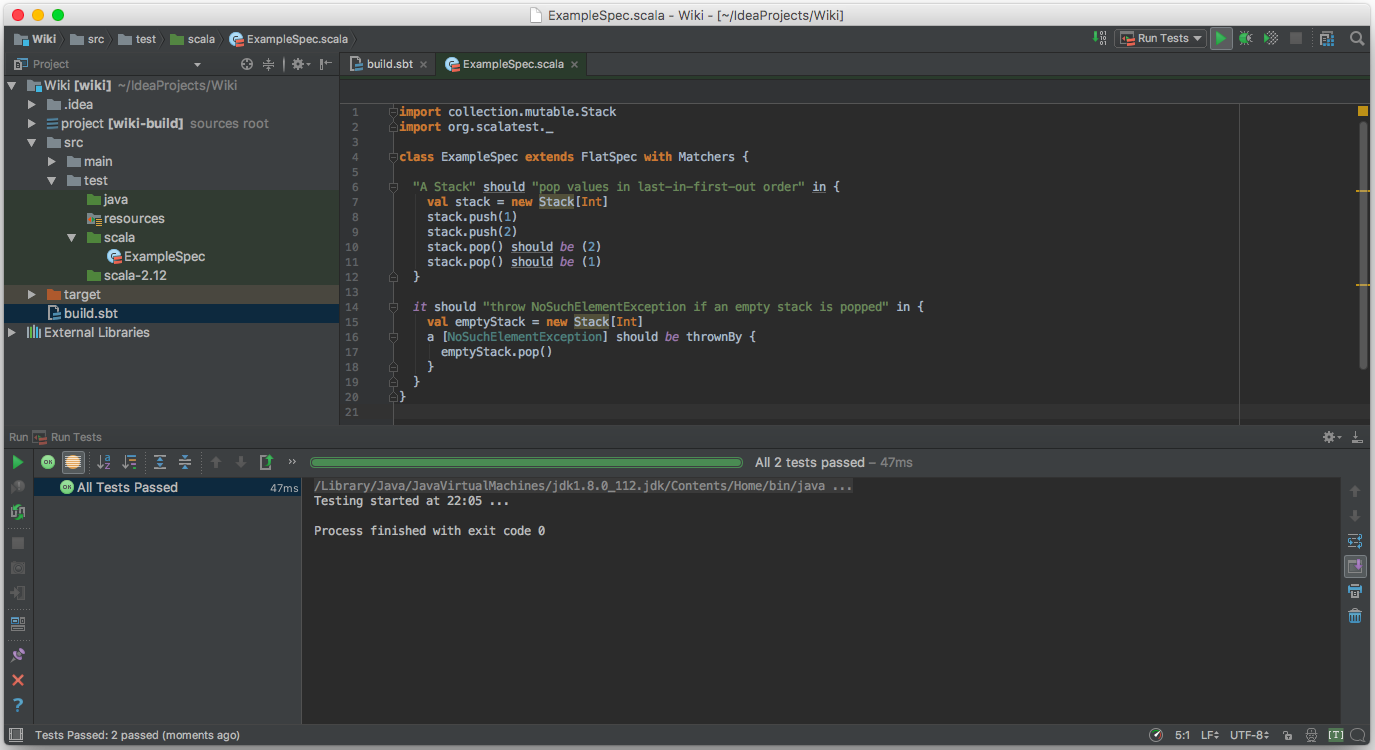This screenshot has width=1375, height=750.
Task: Hide the Run tool window
Action: point(1357,437)
